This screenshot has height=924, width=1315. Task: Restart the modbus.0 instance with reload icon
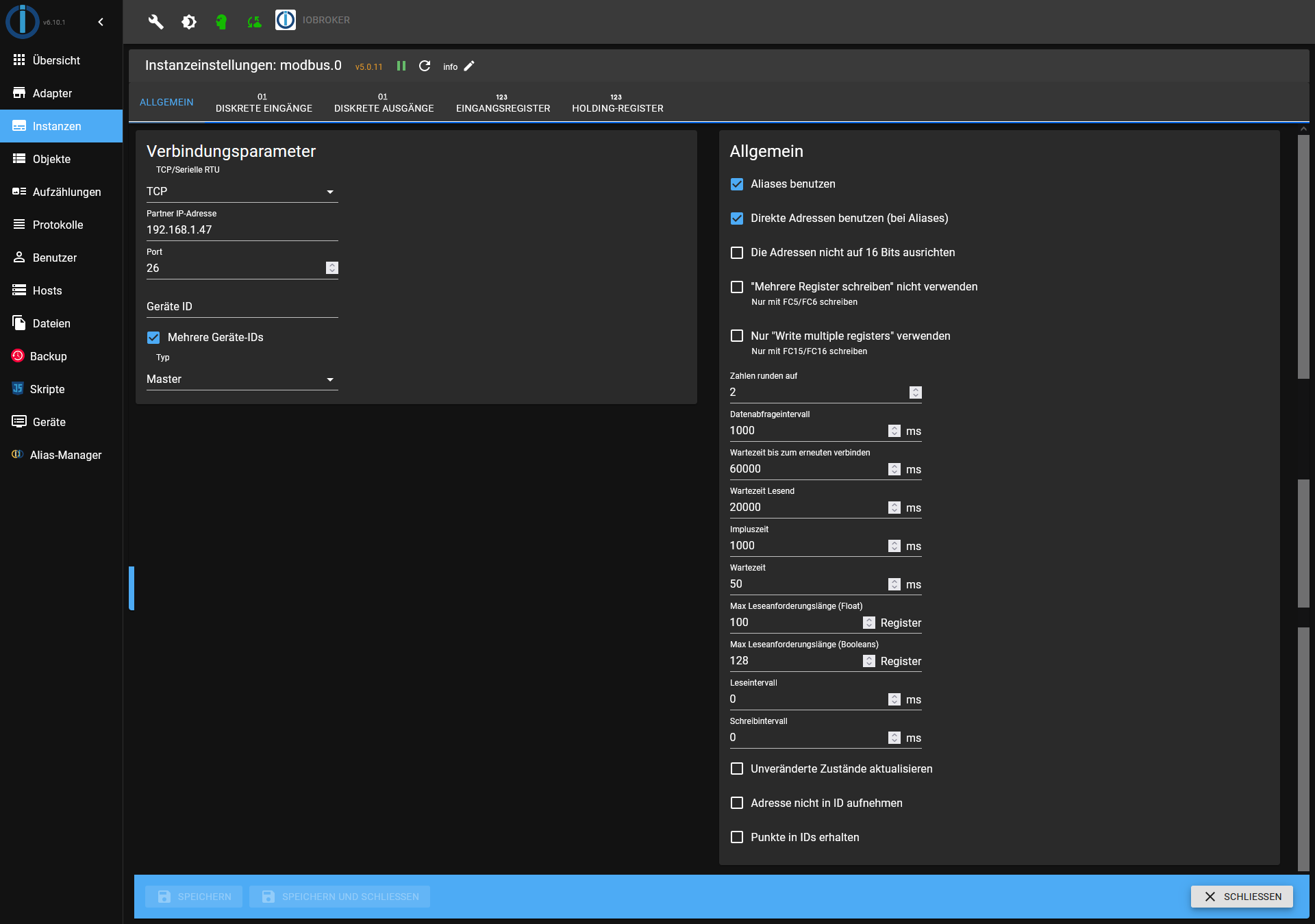pos(425,66)
